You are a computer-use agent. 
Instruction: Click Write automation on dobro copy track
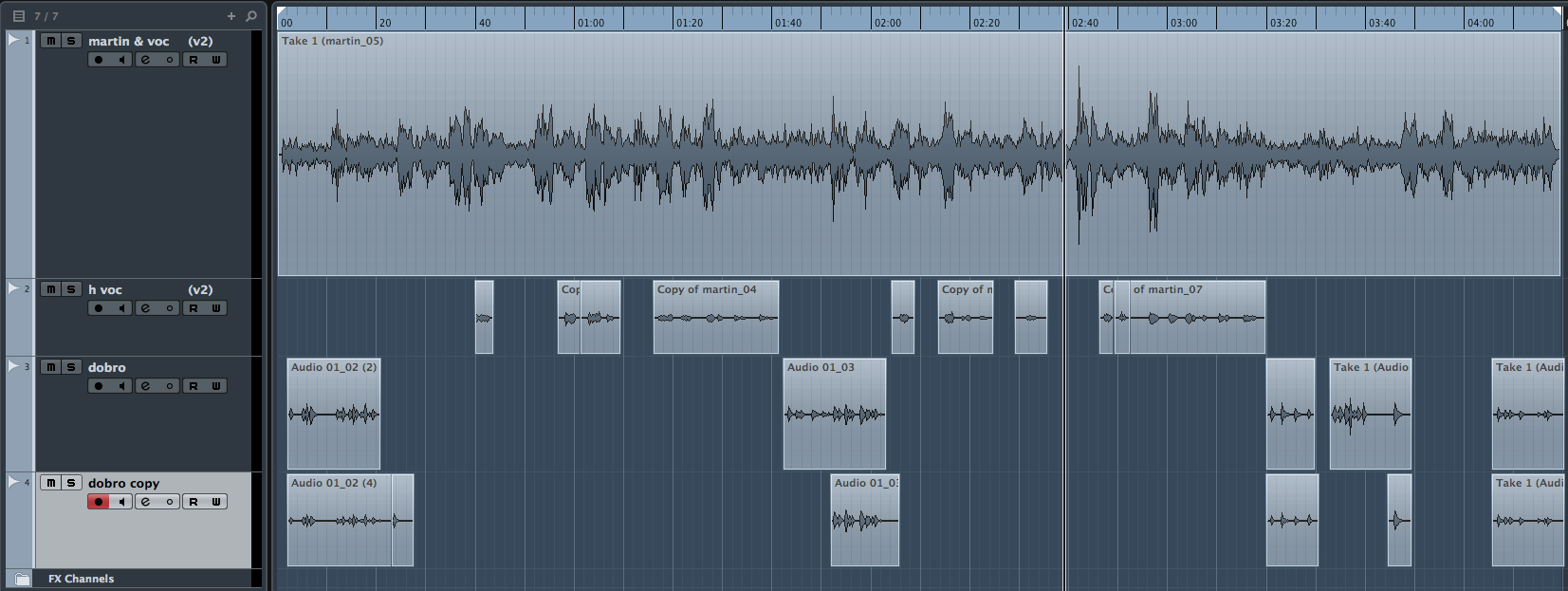click(x=216, y=502)
